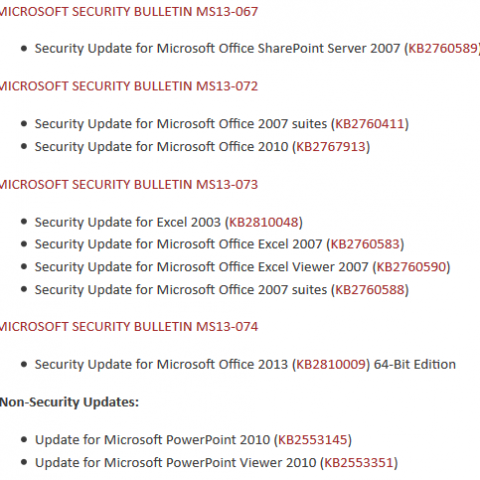Click the KB2810009 Office 2013 link

pos(331,364)
